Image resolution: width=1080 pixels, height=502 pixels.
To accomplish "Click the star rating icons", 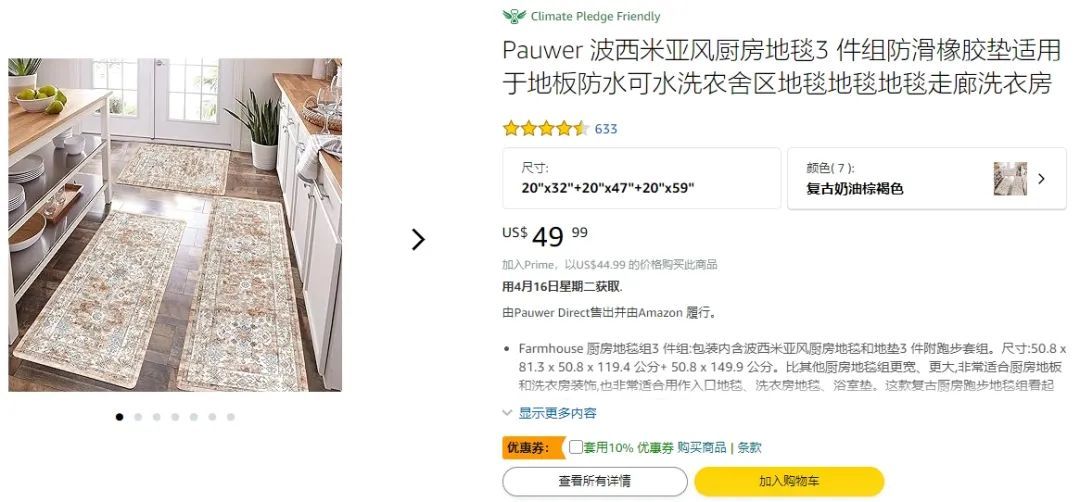I will [546, 129].
